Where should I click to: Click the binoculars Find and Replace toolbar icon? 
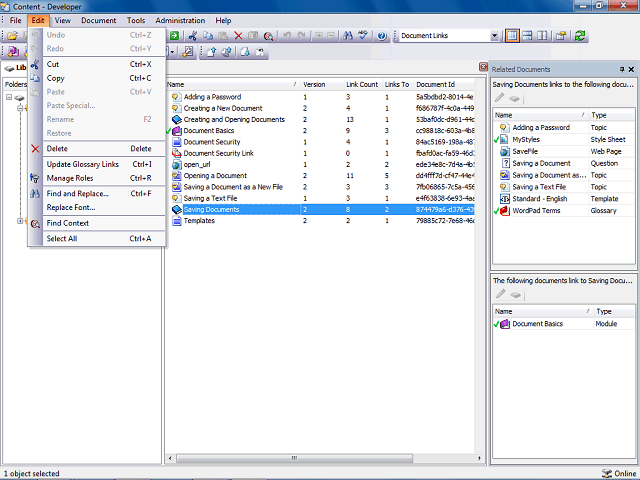pos(348,36)
